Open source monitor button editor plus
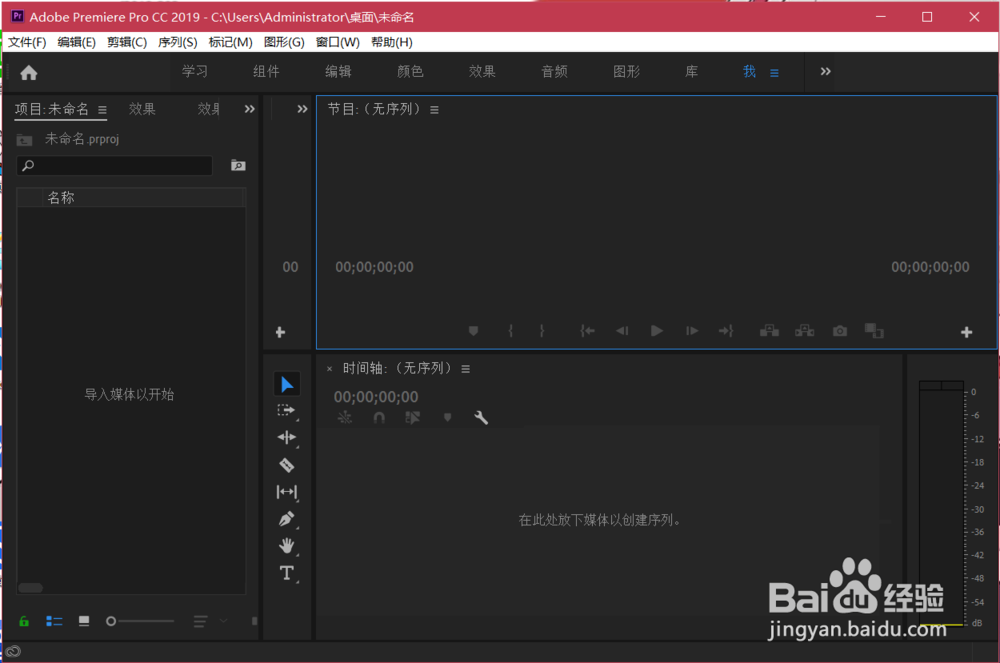This screenshot has height=663, width=1000. [280, 332]
